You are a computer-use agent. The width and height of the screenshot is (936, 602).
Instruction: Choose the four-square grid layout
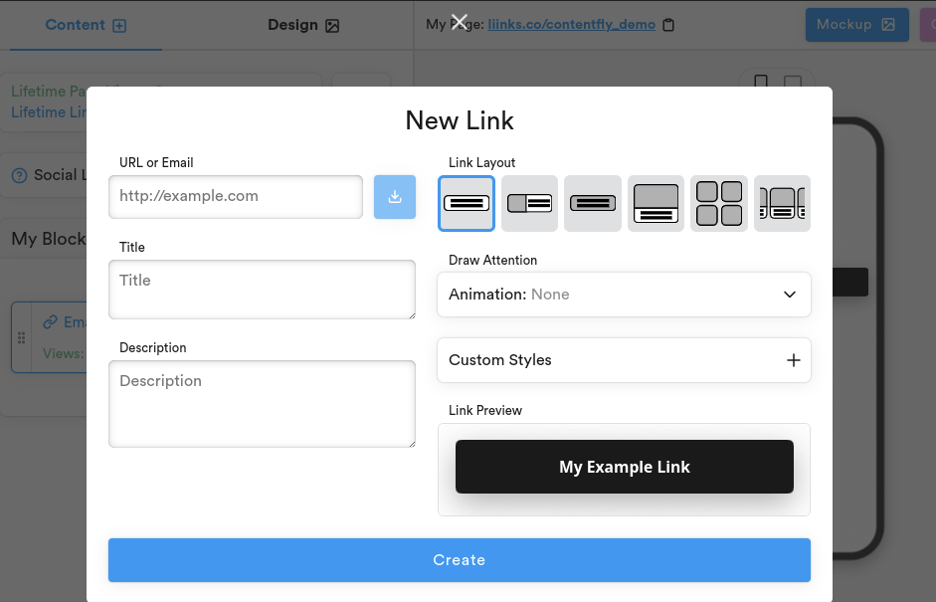pyautogui.click(x=719, y=203)
